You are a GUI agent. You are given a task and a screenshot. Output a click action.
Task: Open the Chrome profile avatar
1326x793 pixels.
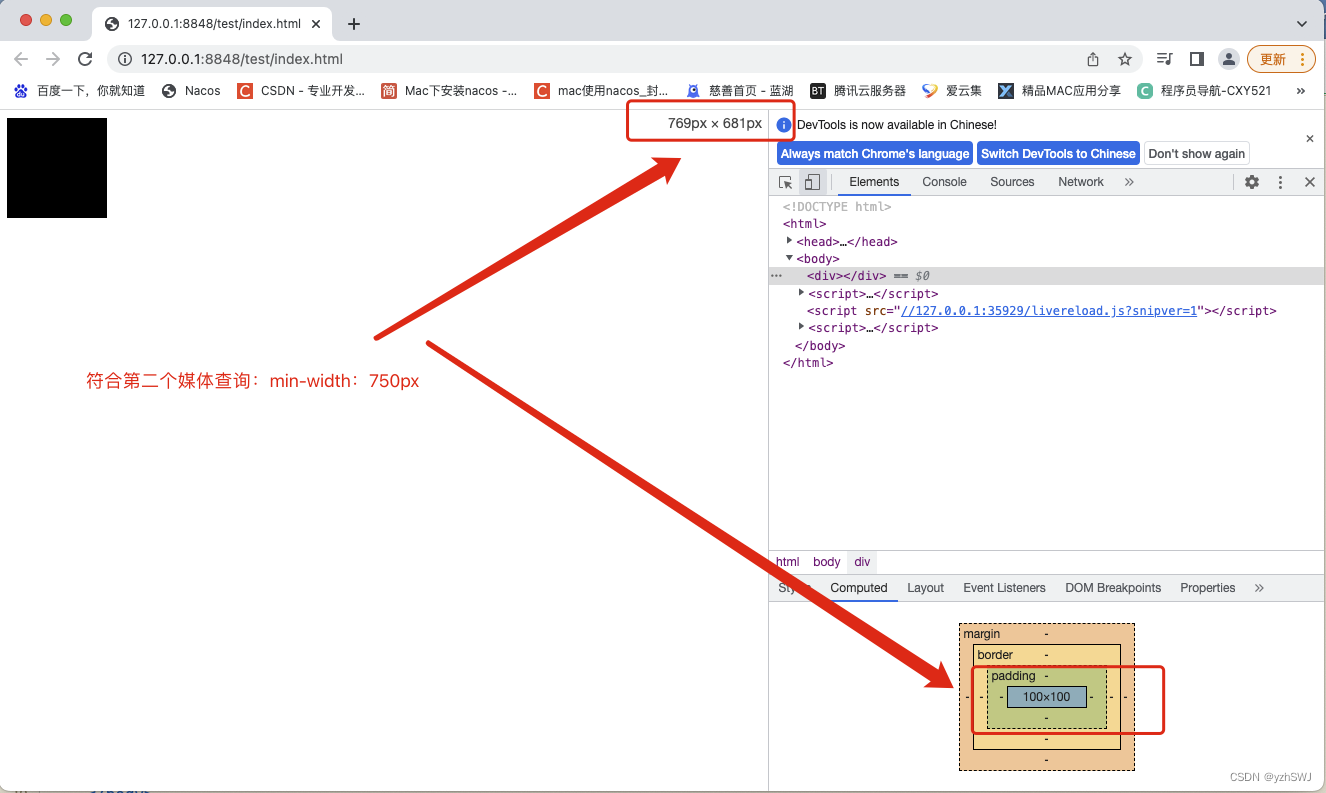[x=1229, y=59]
